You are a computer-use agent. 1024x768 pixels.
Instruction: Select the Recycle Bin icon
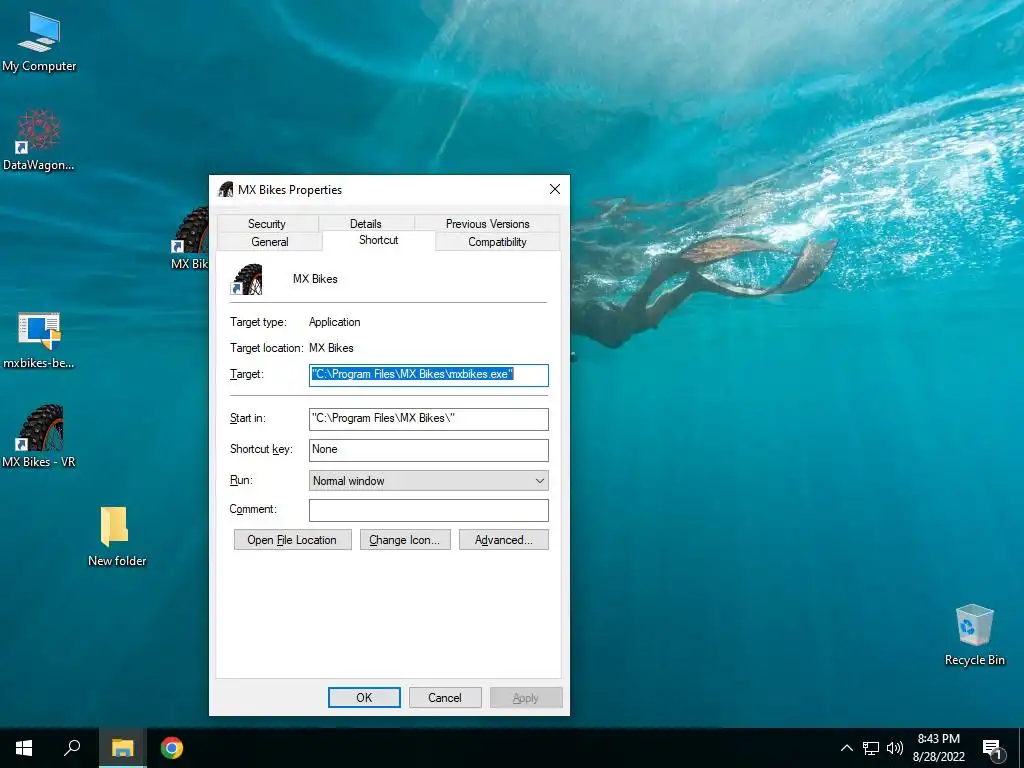974,635
